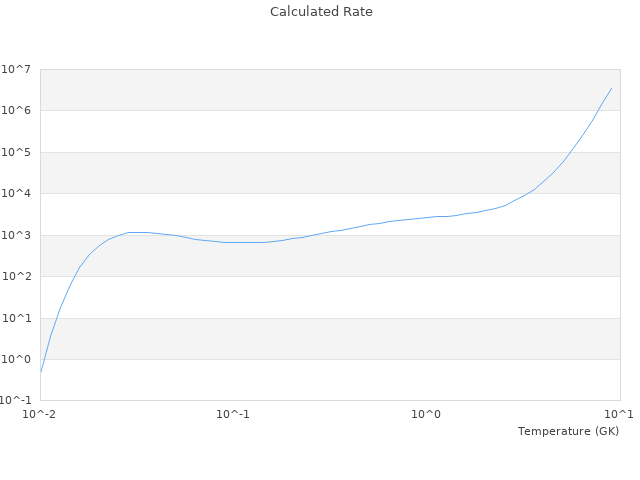Click the 10^-2 x-axis tick label
Viewport: 640px width, 480px height.
40,414
